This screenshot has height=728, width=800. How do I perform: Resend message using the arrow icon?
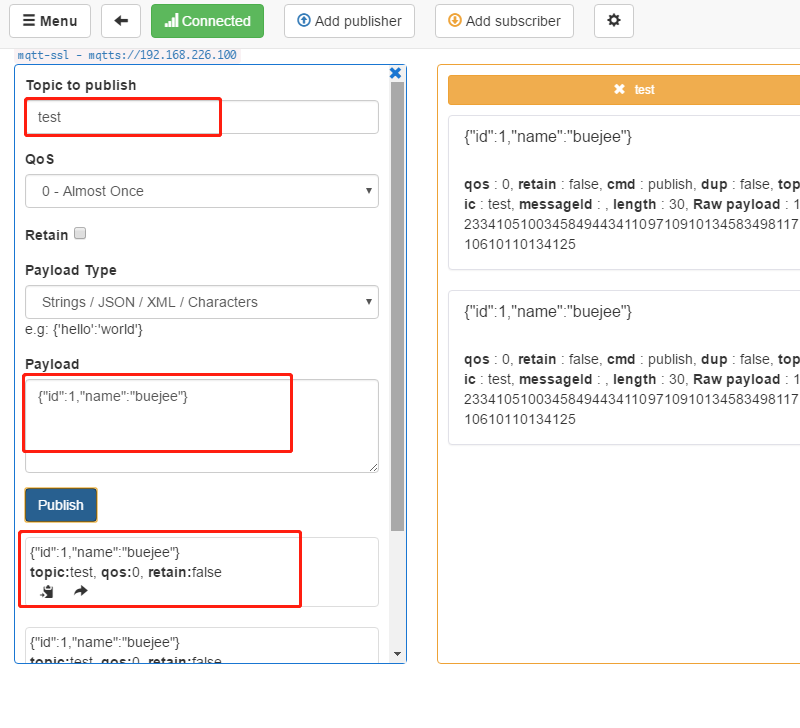pos(80,591)
